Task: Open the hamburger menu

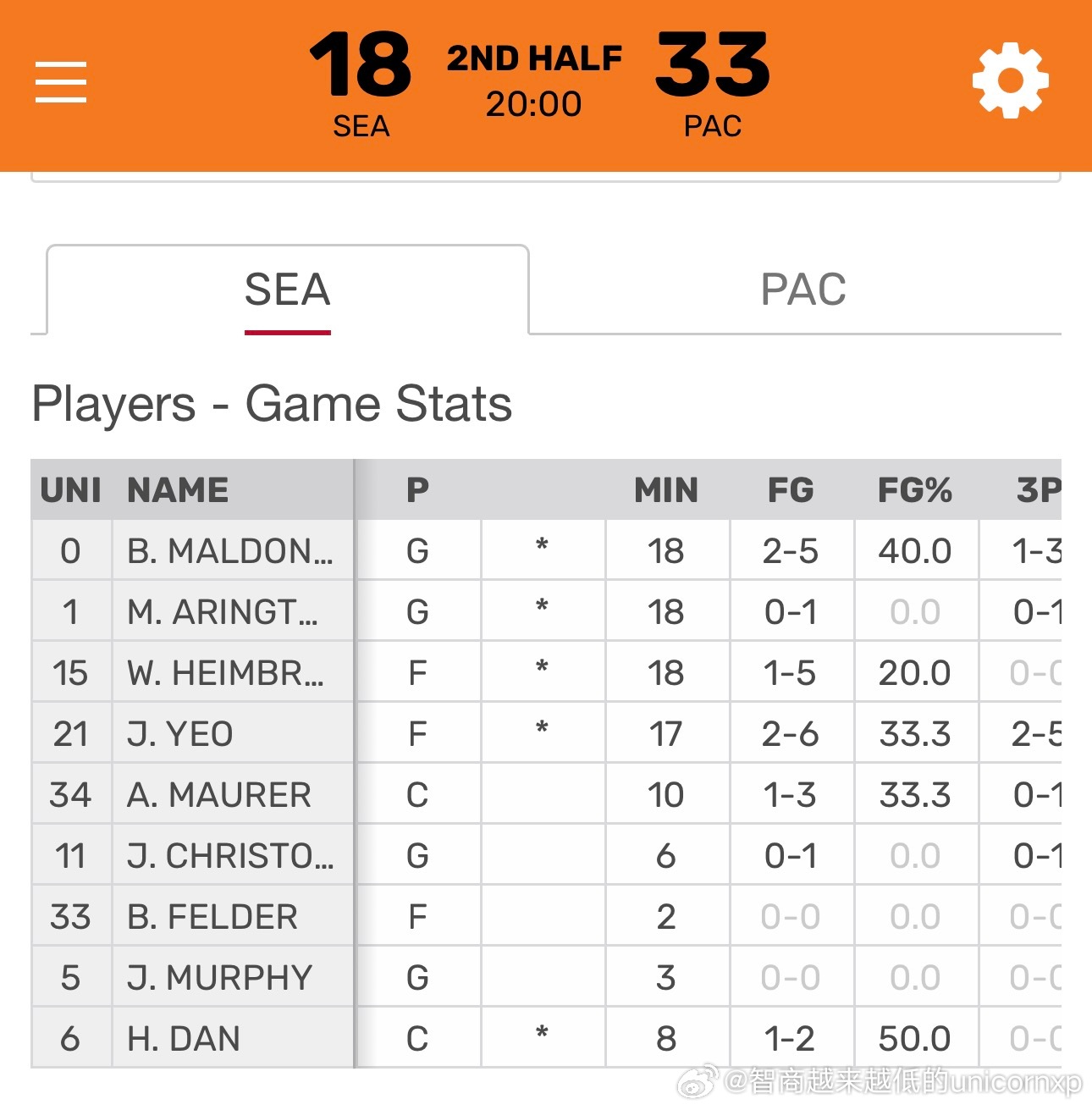Action: (61, 82)
